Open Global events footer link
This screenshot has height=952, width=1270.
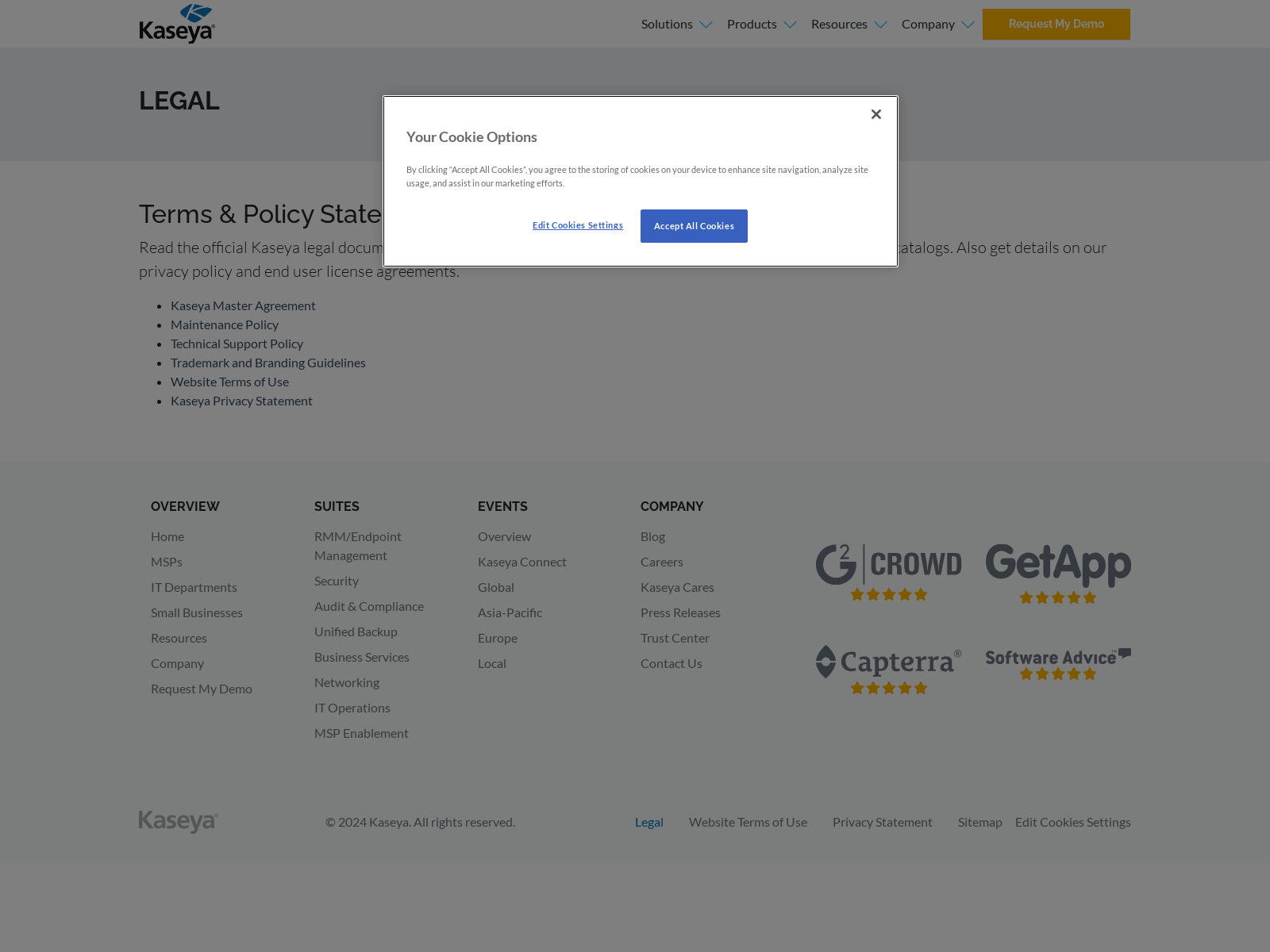pyautogui.click(x=496, y=587)
